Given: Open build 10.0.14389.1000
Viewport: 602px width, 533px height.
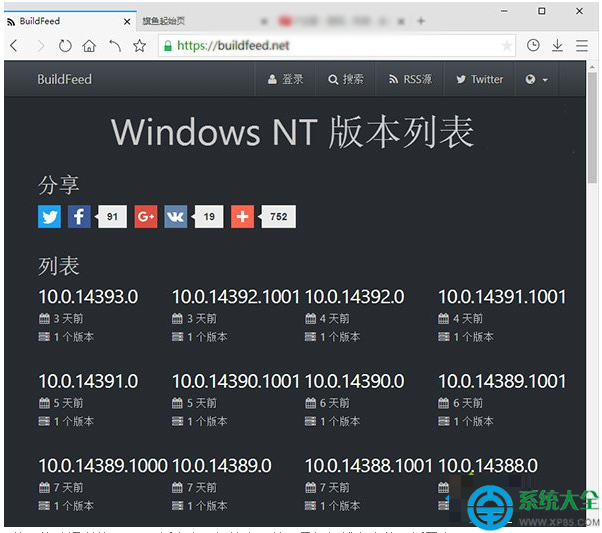Looking at the screenshot, I should pos(103,466).
